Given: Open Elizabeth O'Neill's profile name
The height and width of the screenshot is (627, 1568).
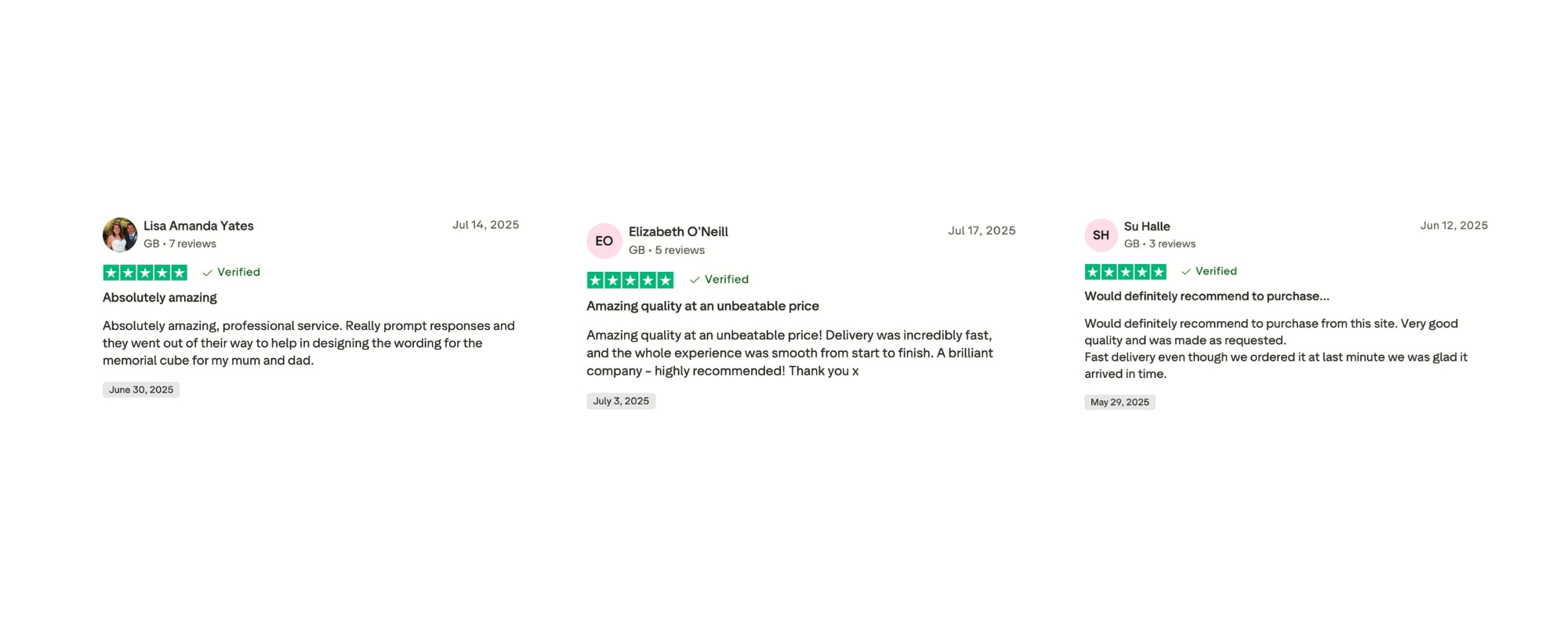Looking at the screenshot, I should tap(678, 232).
